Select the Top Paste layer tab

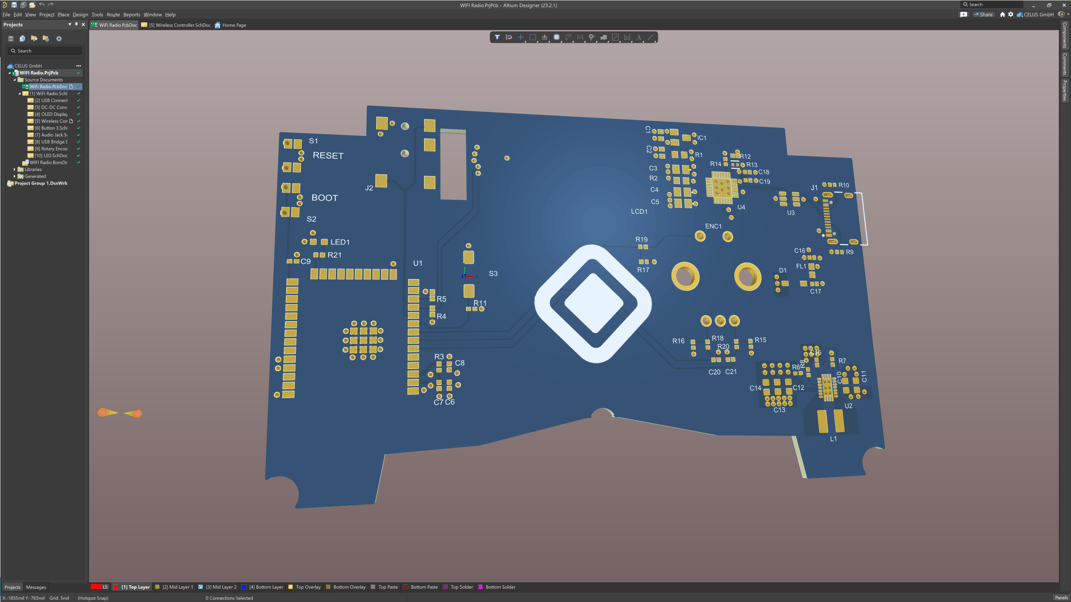tap(385, 587)
